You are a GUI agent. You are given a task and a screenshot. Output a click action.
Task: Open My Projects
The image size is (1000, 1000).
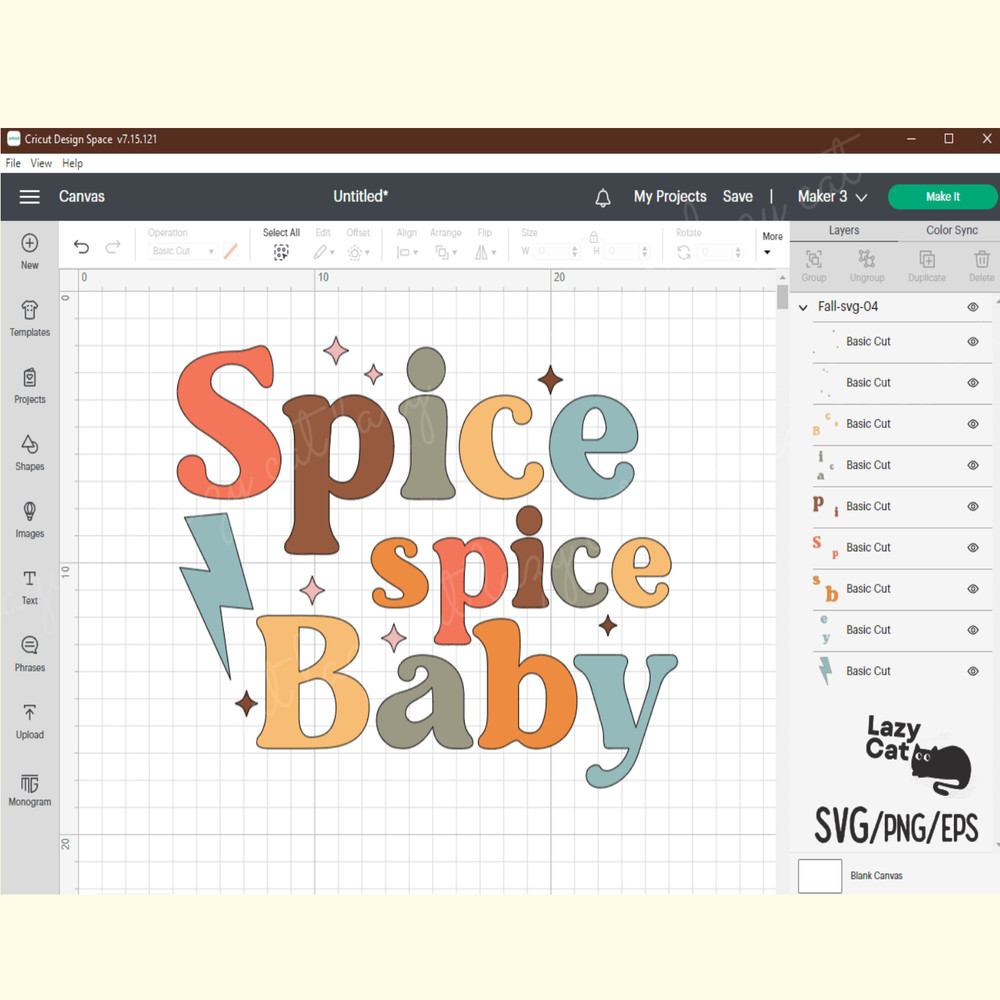[x=670, y=197]
